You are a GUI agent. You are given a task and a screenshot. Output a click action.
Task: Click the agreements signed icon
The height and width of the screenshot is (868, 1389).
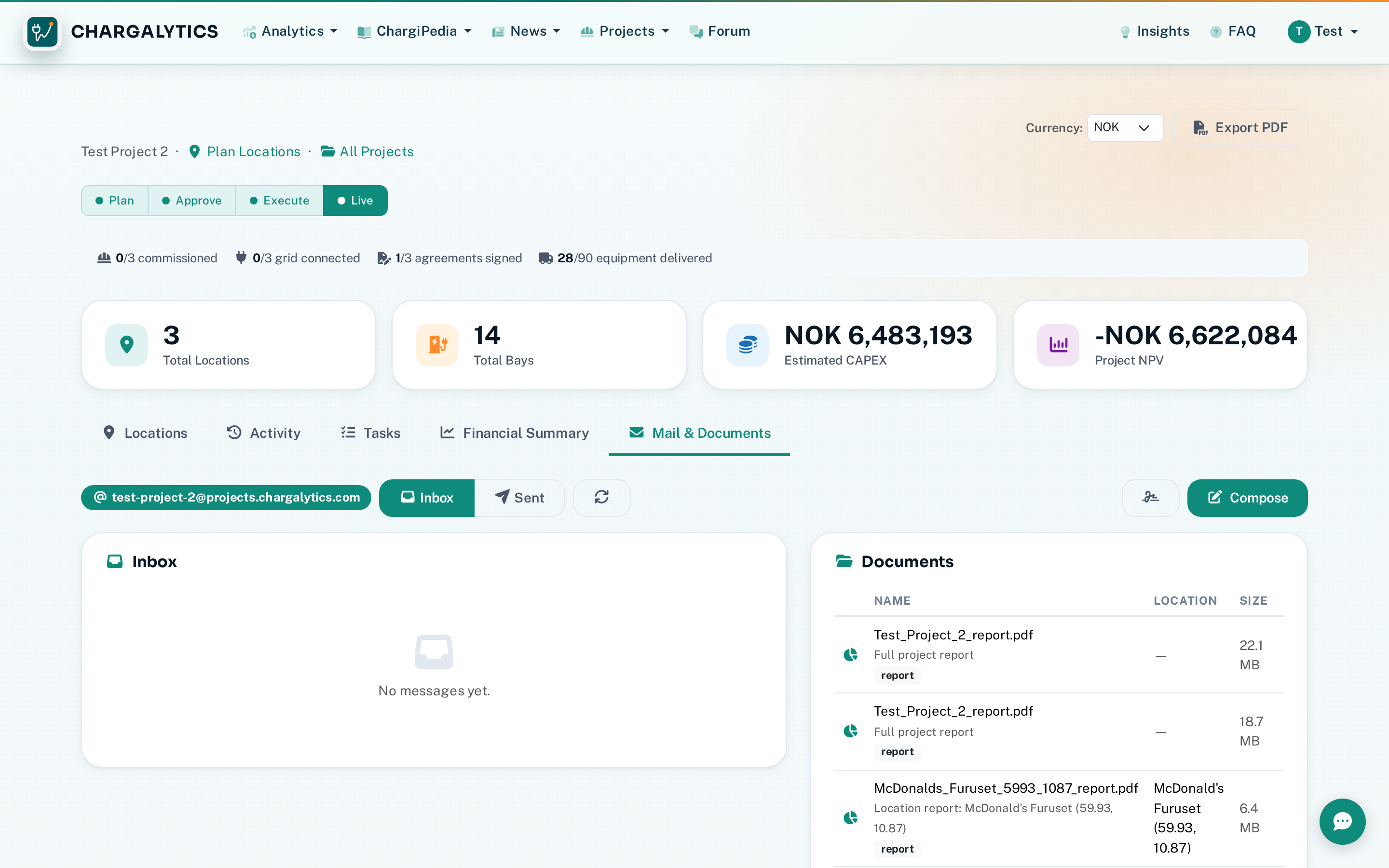tap(384, 258)
